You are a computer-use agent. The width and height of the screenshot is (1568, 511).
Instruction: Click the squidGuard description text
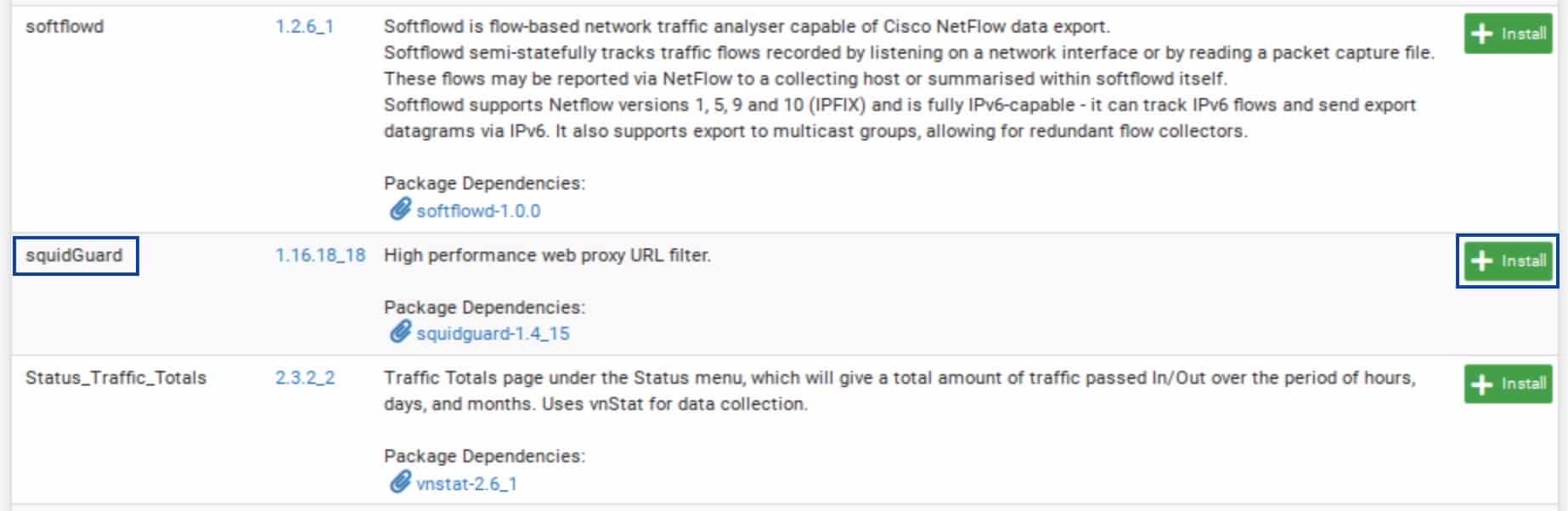(x=547, y=255)
